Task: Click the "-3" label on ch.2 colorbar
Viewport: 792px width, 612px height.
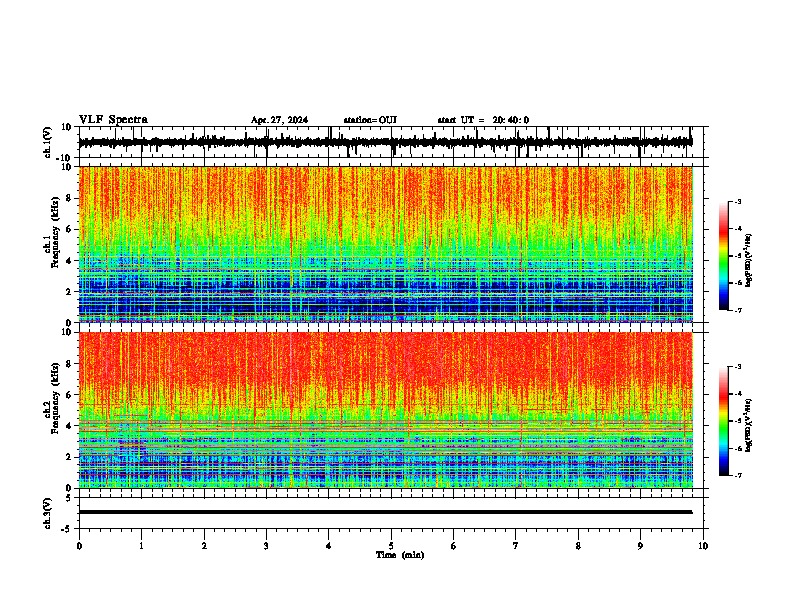Action: [737, 367]
